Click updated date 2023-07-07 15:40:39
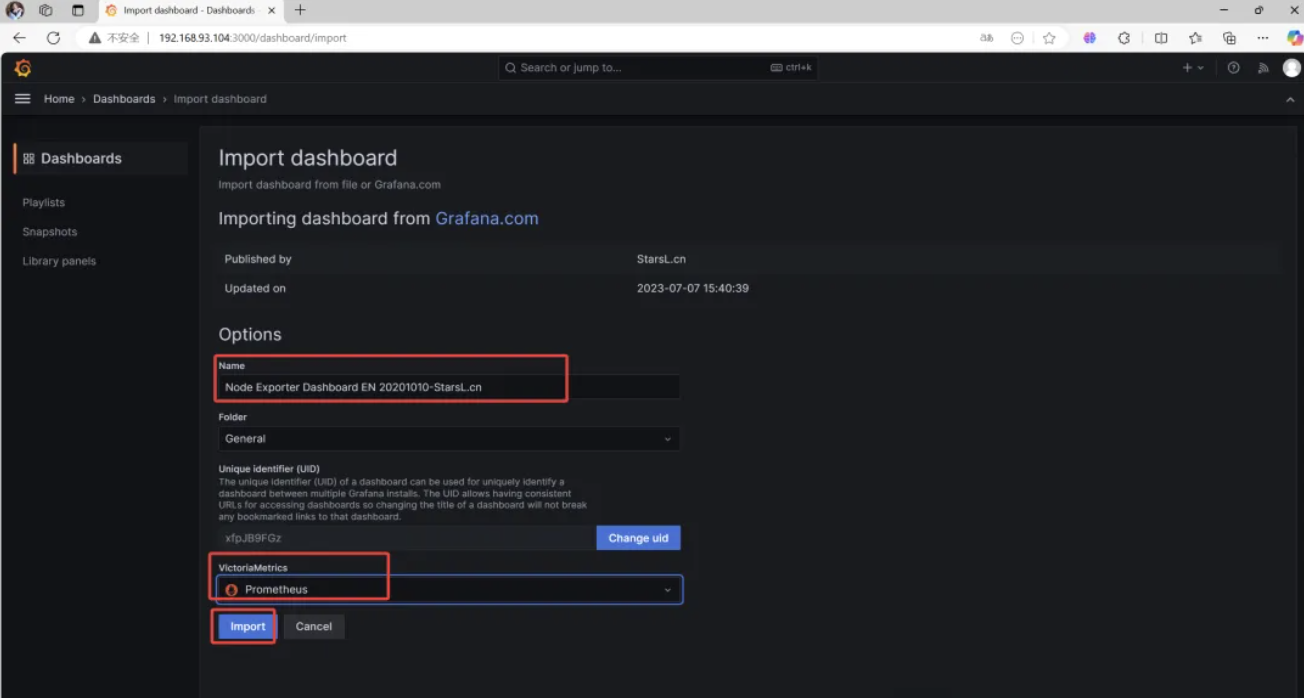1304x698 pixels. [x=693, y=288]
